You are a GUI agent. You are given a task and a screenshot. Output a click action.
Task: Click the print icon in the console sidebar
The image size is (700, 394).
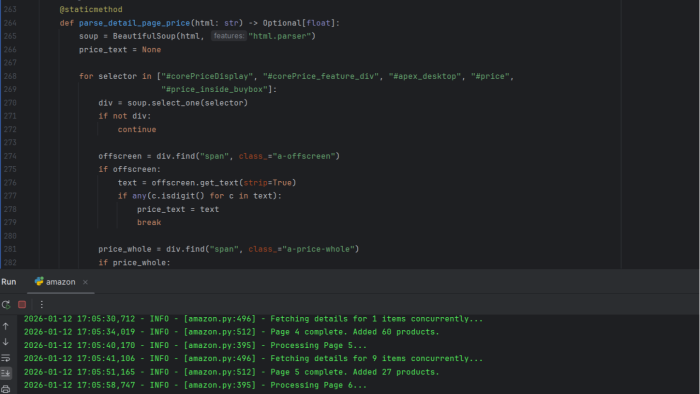(6, 389)
